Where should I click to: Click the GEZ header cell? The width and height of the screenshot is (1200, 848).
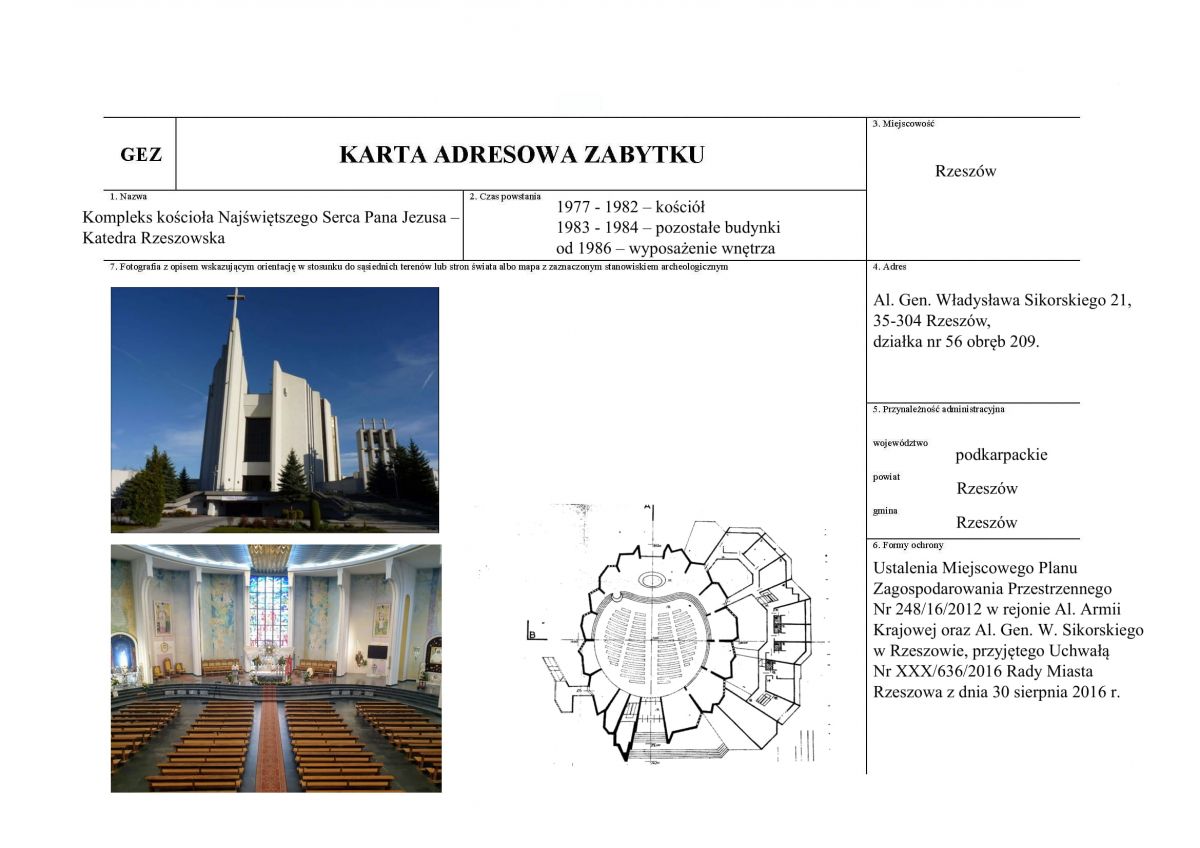(140, 155)
